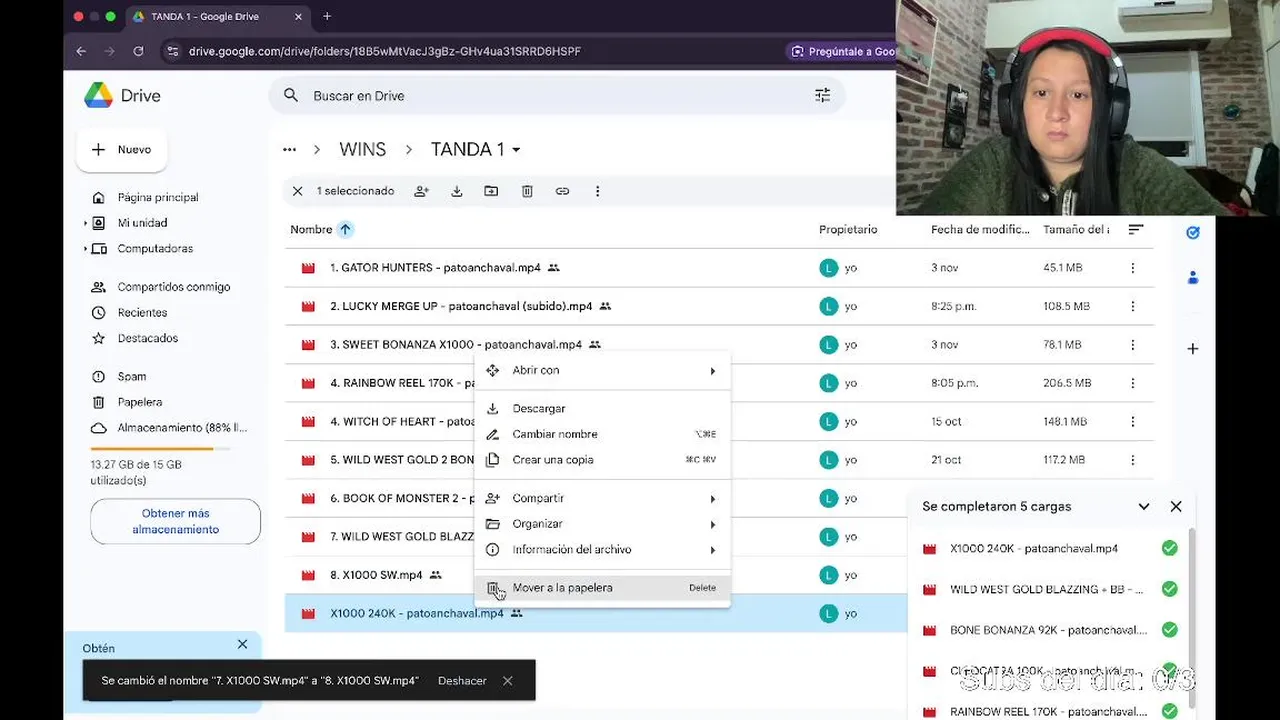
Task: Clear the selection with the X icon
Action: coord(297,191)
